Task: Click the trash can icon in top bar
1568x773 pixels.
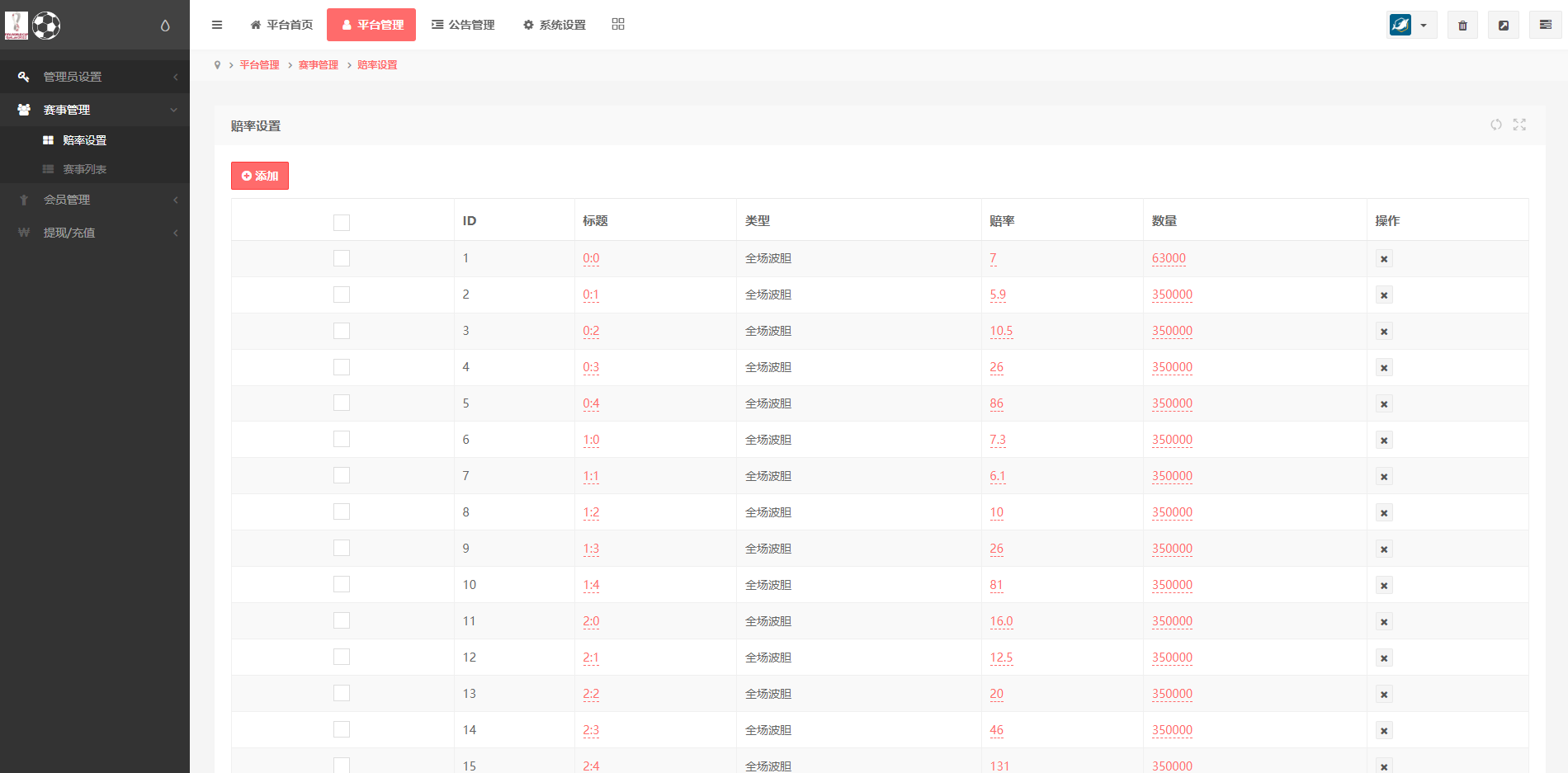Action: (x=1462, y=26)
